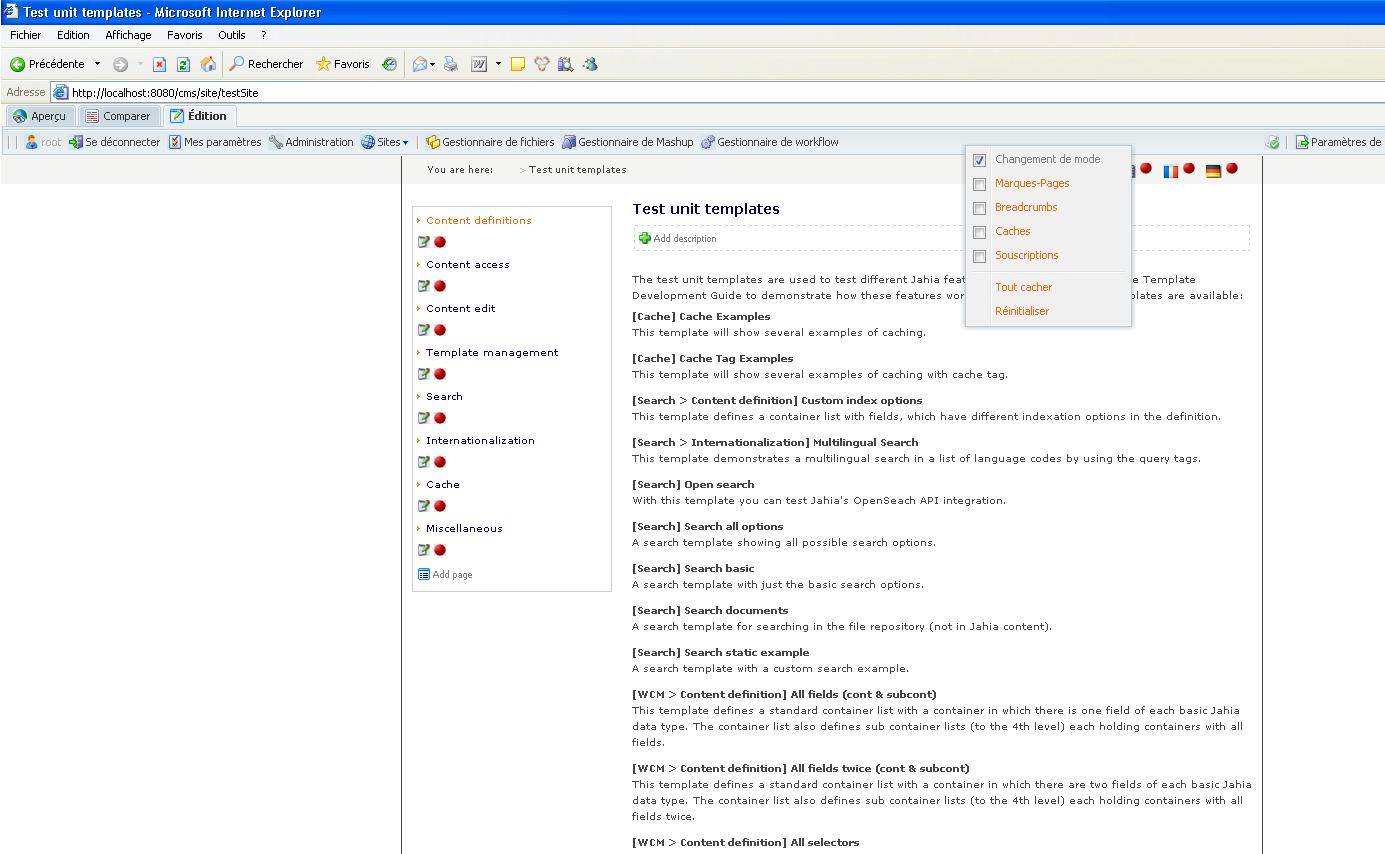Click the edit icon under Content definitions
1385x854 pixels.
[x=424, y=242]
